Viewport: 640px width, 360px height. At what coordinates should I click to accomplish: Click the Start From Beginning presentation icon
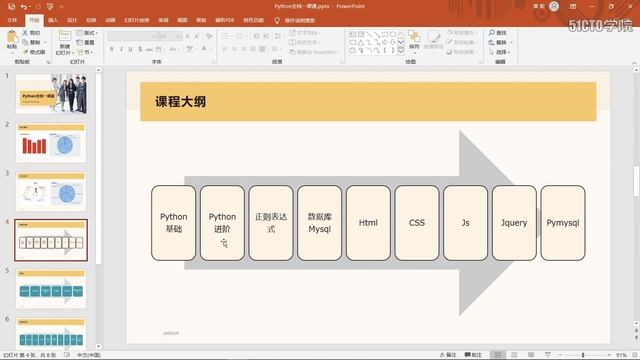click(x=50, y=7)
